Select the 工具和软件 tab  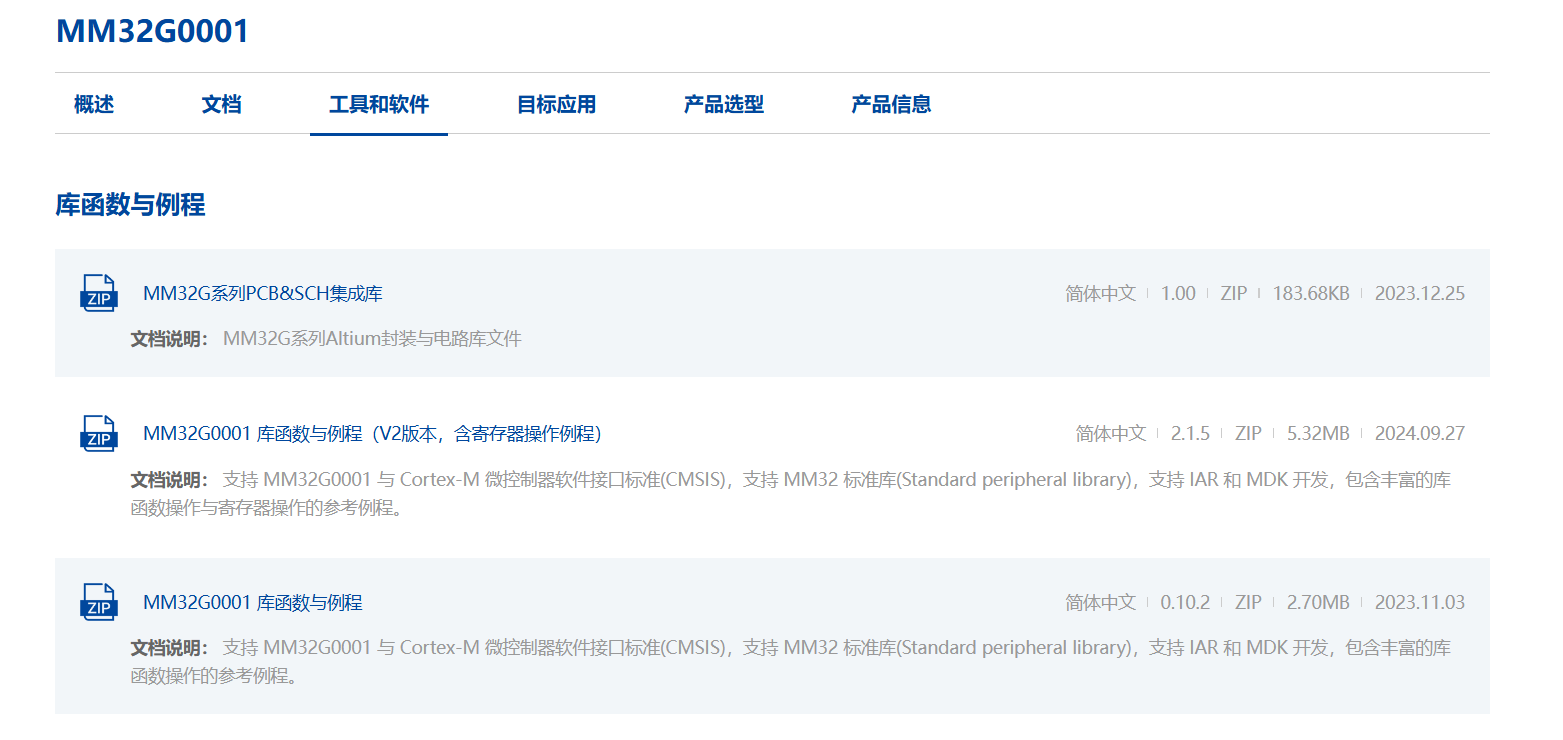(x=379, y=104)
